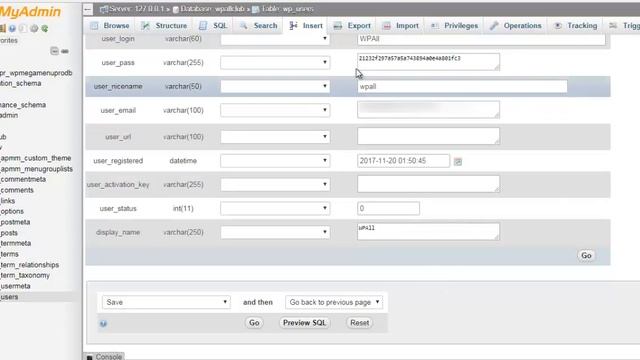Click the user_status value field
The height and width of the screenshot is (360, 640).
(x=388, y=209)
